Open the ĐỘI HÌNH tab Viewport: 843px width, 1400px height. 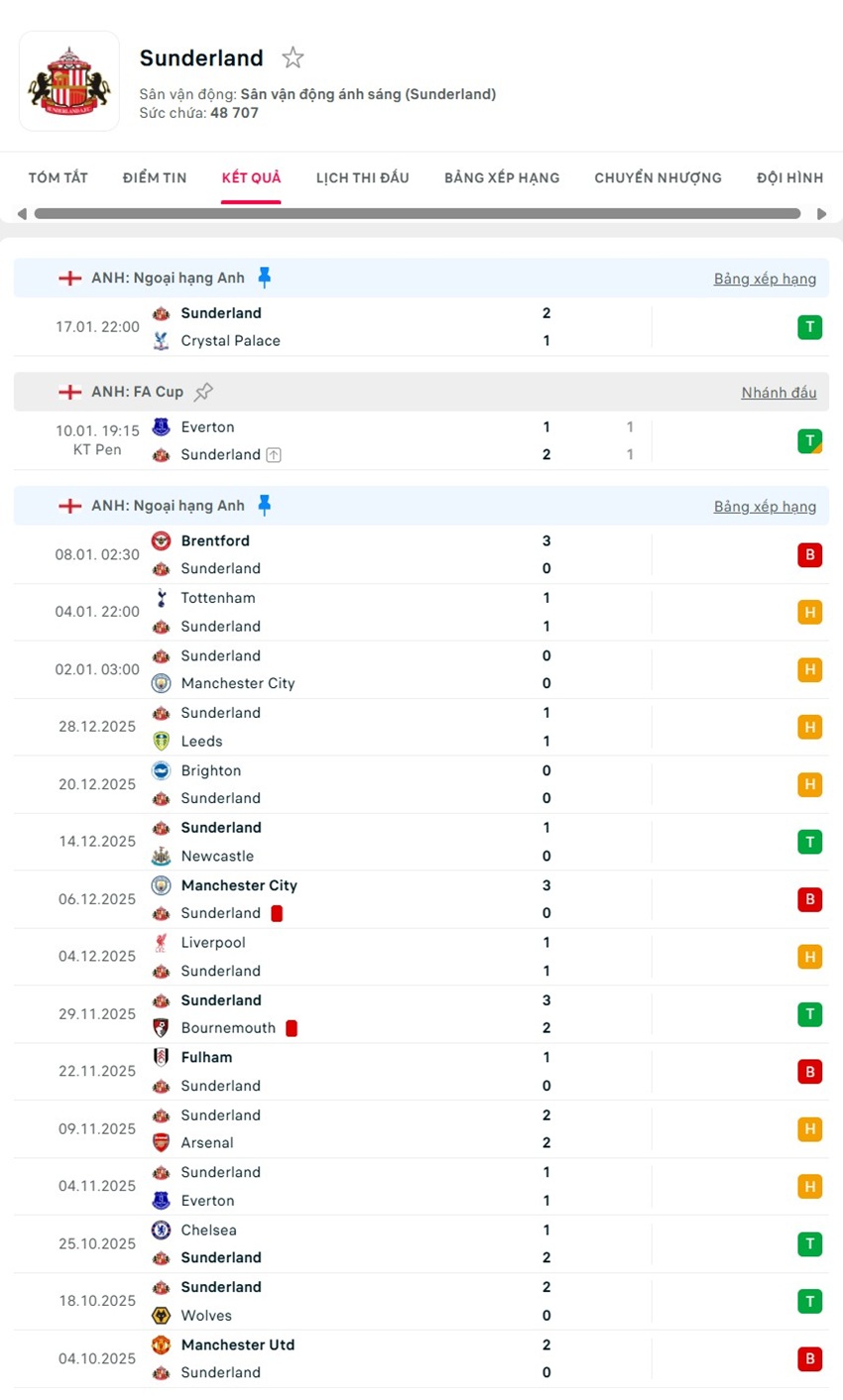click(789, 177)
